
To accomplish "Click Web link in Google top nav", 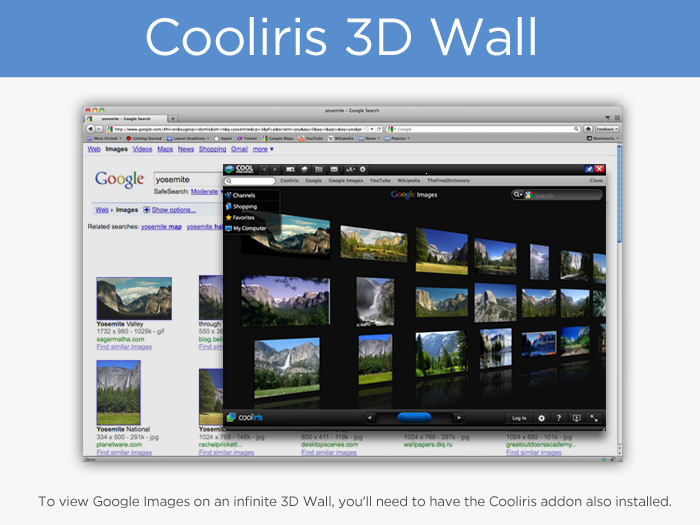I will [x=94, y=149].
